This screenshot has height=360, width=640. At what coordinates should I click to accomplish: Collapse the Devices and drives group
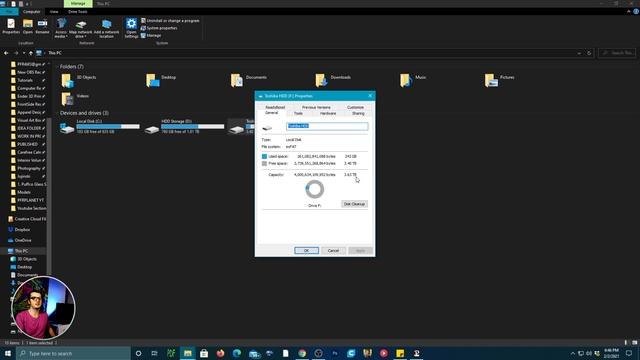[57, 113]
